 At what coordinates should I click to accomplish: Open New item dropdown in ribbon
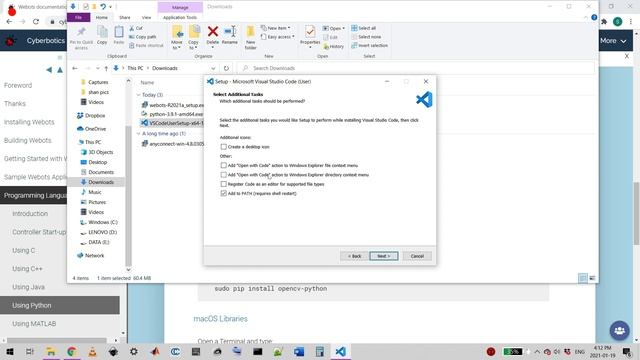[x=276, y=28]
